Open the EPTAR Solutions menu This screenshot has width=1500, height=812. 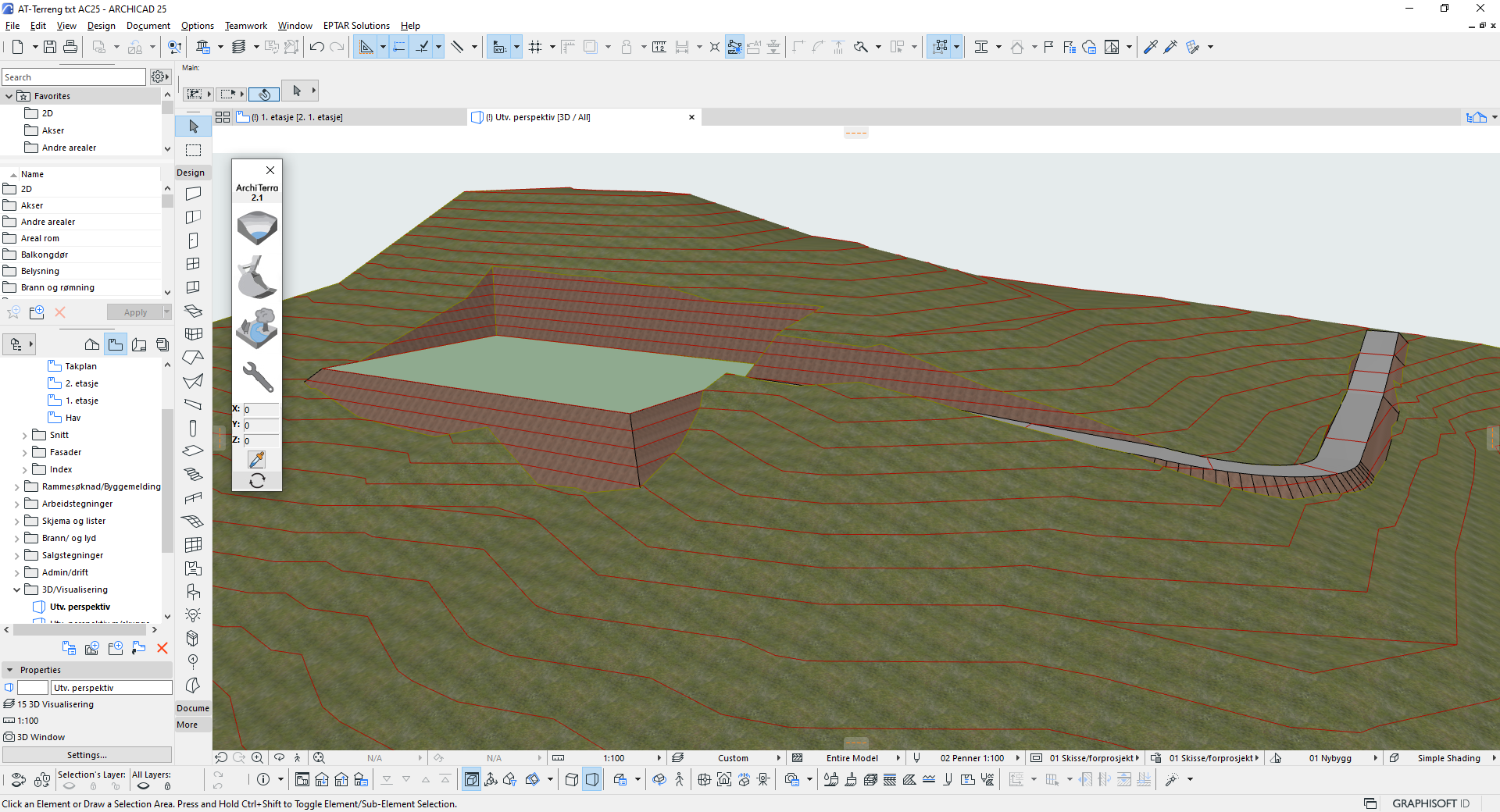(x=356, y=26)
